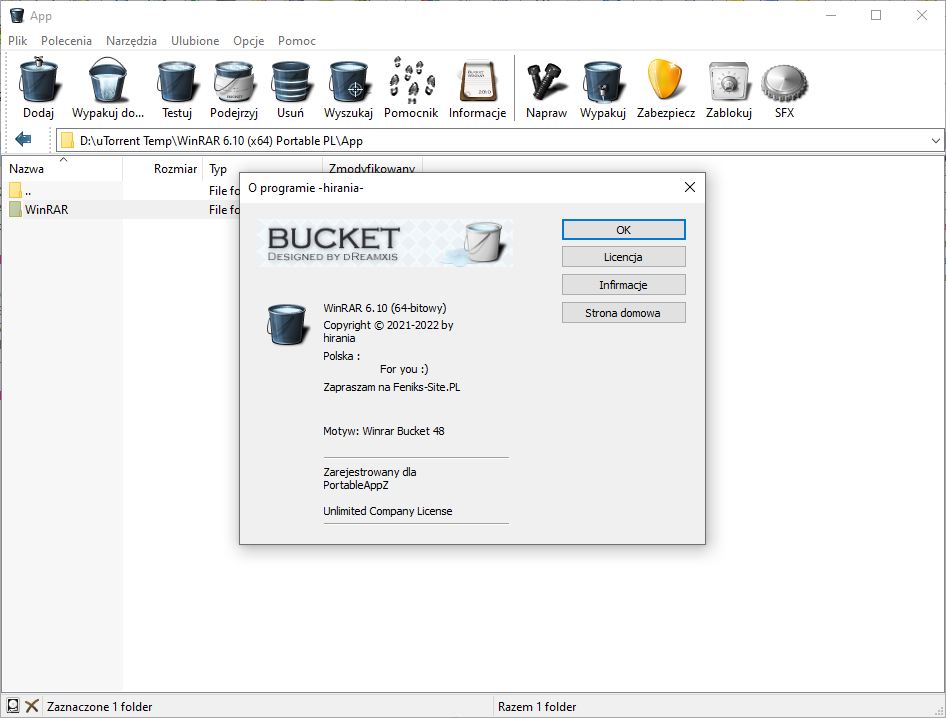The height and width of the screenshot is (718, 946).
Task: Launch the Pomocnik wizard footprints icon
Action: pos(411,78)
